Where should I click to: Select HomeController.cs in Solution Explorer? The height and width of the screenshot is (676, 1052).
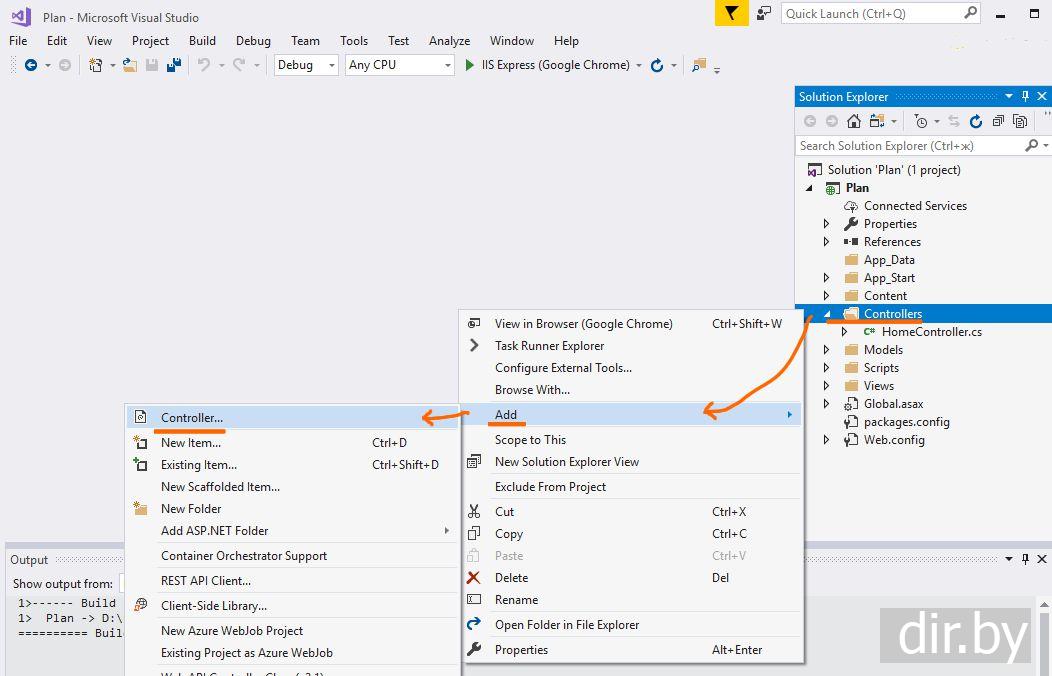coord(931,332)
